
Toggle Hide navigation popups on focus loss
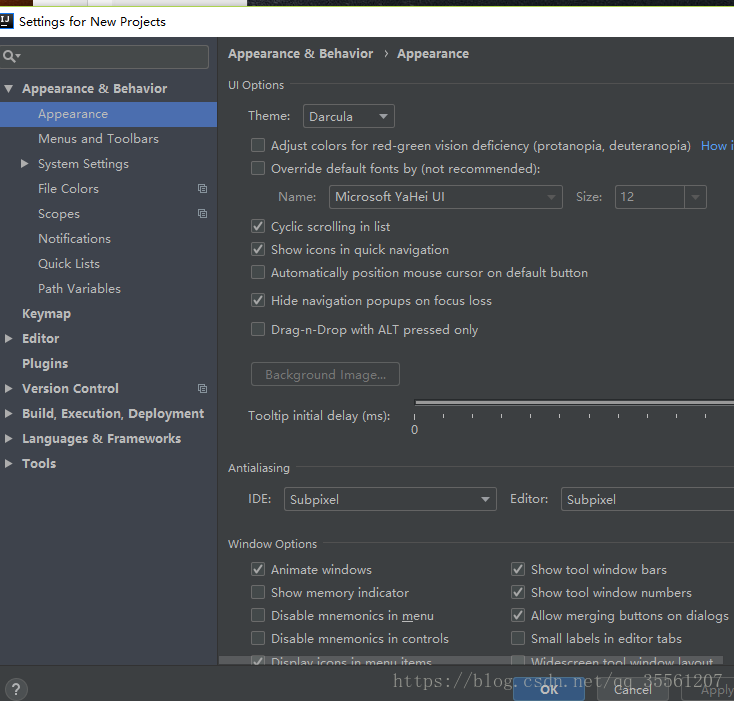point(258,300)
